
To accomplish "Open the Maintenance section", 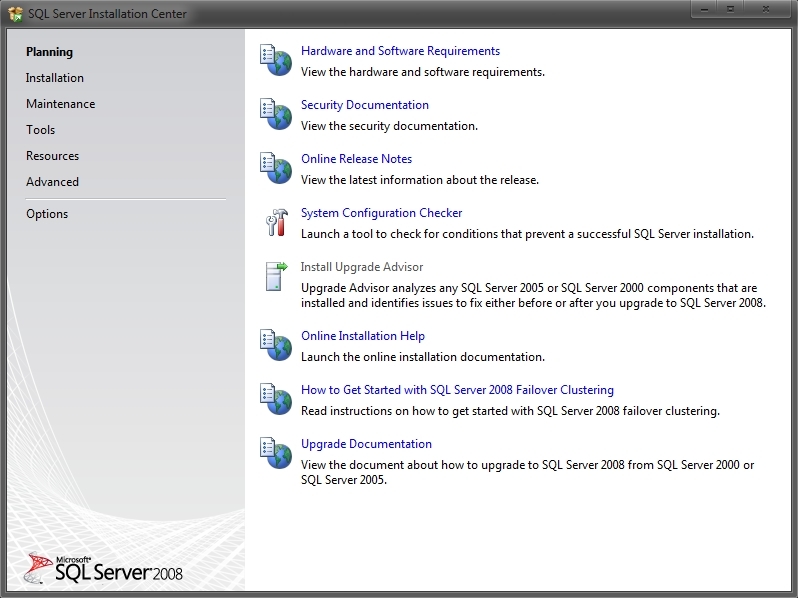I will tap(61, 104).
